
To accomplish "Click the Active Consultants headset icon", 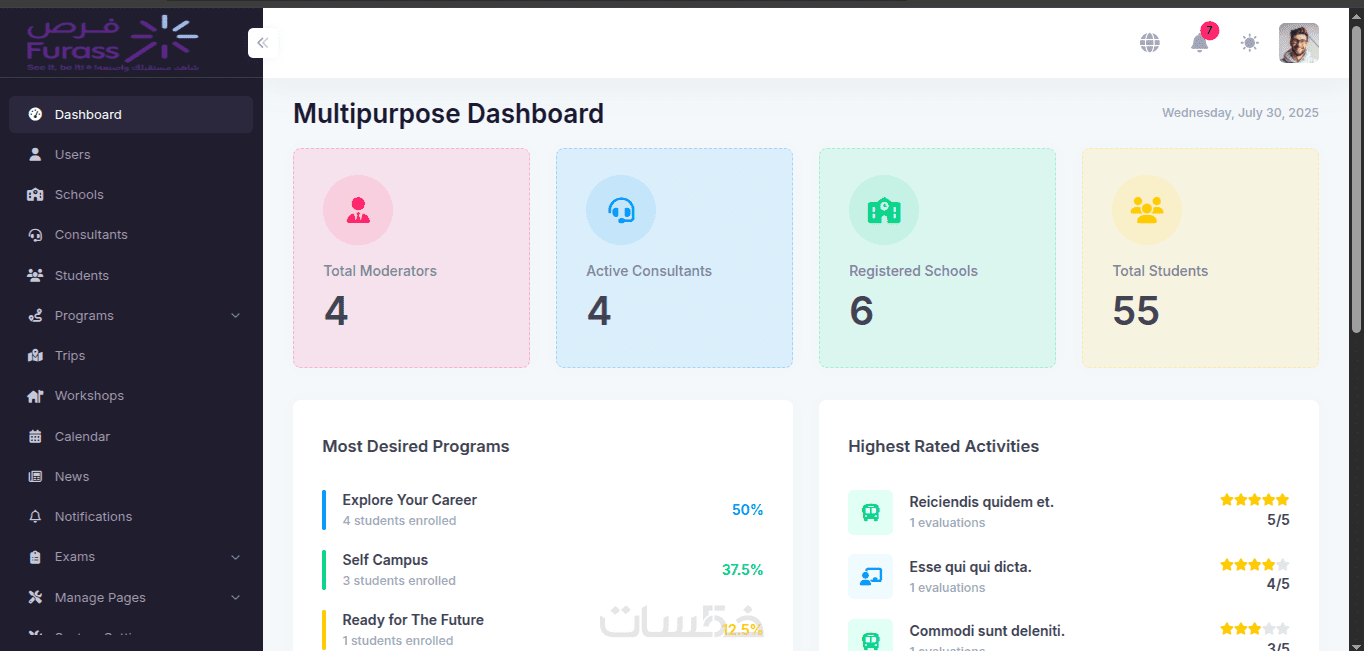I will [621, 210].
